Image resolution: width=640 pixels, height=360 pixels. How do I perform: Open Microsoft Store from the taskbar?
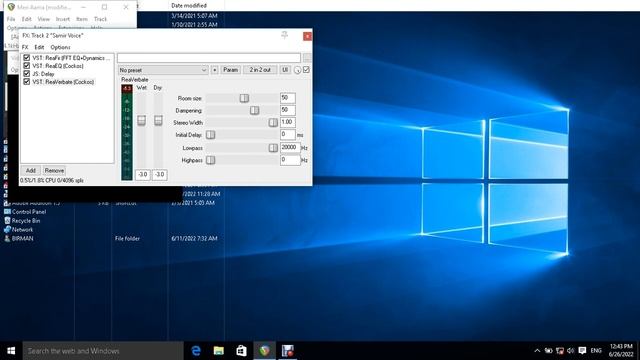click(x=241, y=351)
